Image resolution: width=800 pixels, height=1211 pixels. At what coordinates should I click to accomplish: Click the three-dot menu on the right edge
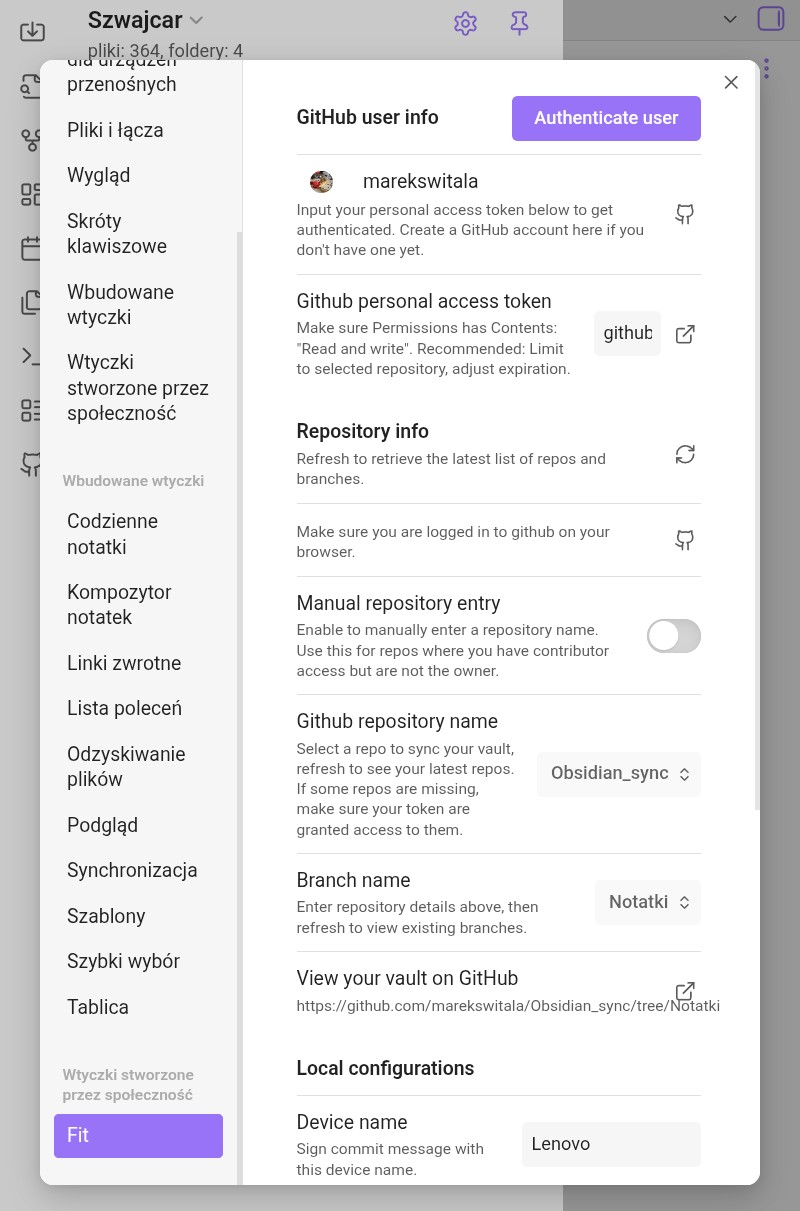766,68
